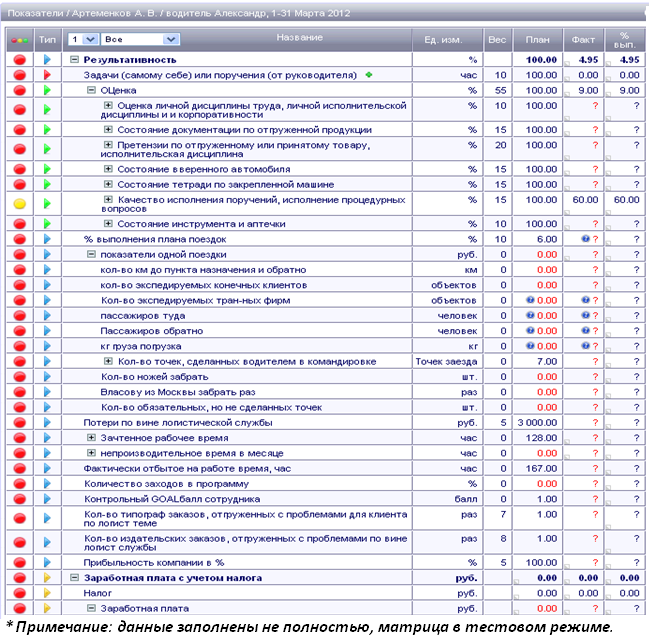
Task: Click blue type arrow in Результативность row
Action: [47, 60]
